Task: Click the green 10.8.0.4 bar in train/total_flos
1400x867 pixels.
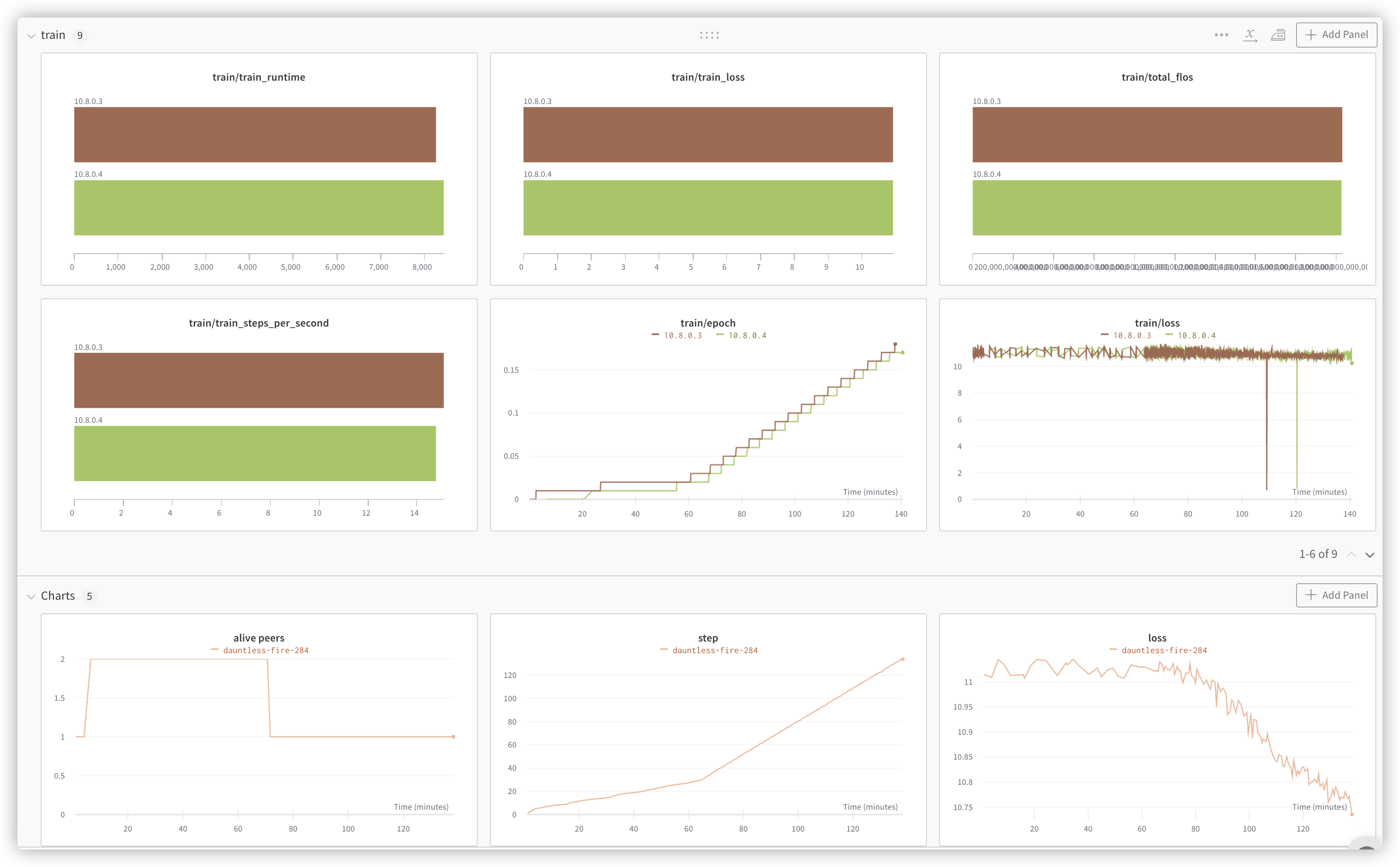Action: pos(1157,208)
